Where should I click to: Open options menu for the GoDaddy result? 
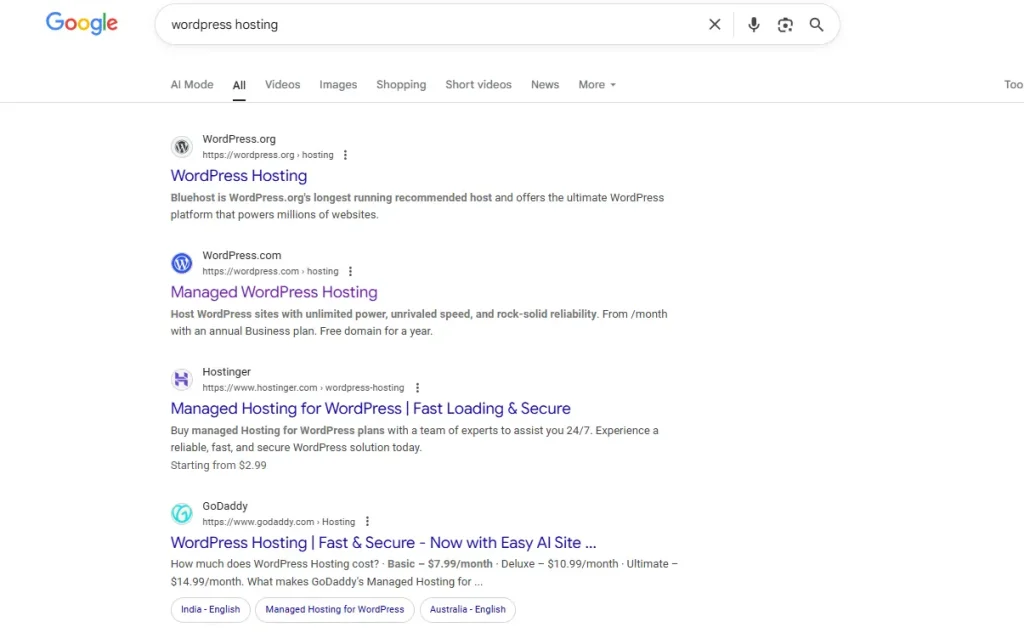367,521
